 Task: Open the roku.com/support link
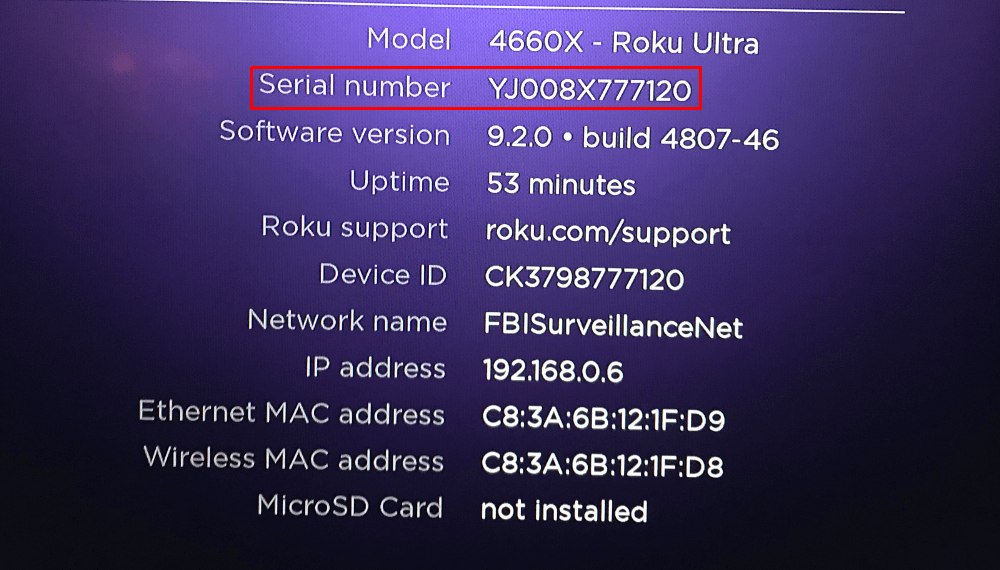pyautogui.click(x=608, y=233)
